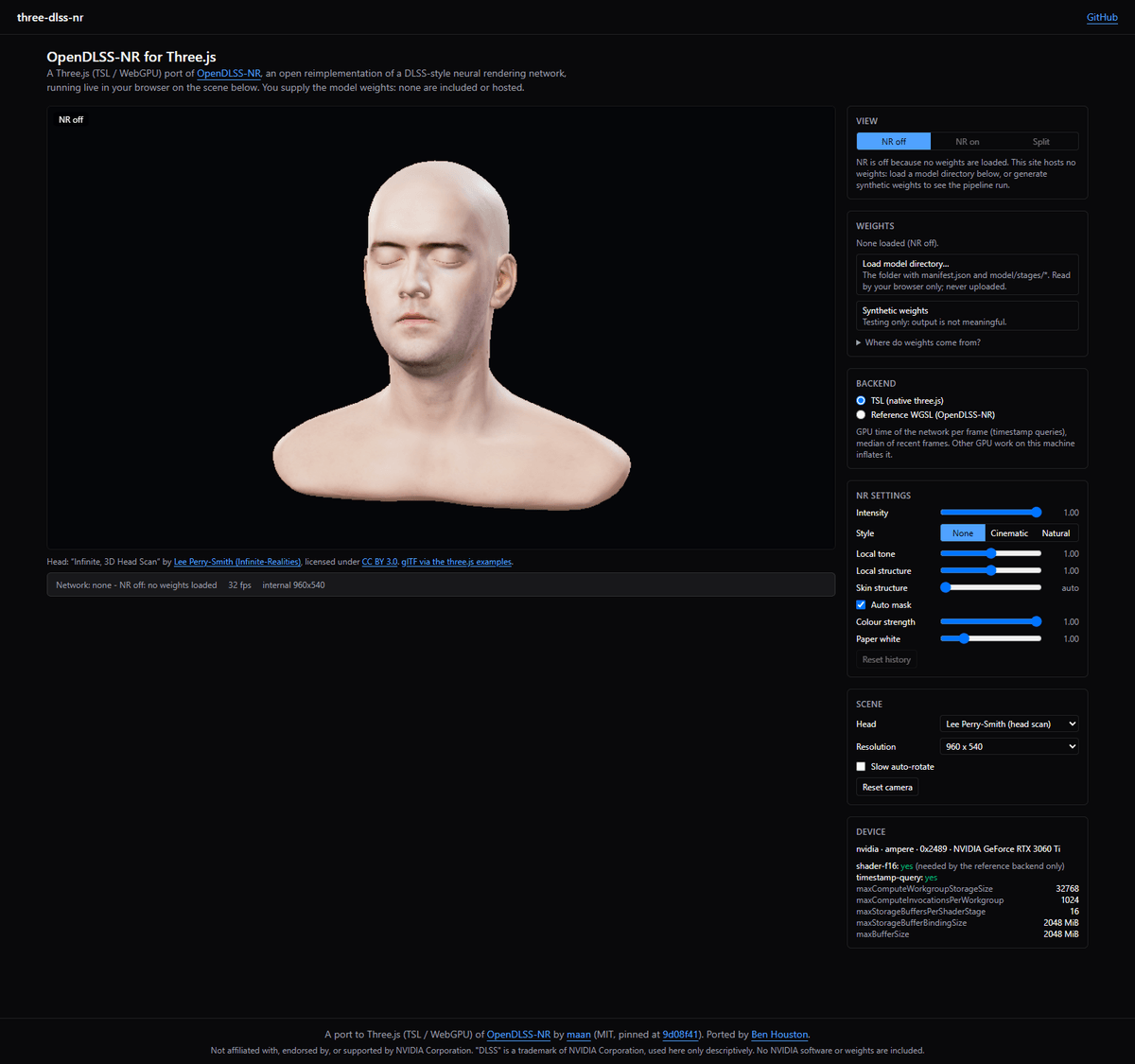Click the 'OpenDLSS-NR for Three.js' heading
1135x1064 pixels.
point(131,57)
